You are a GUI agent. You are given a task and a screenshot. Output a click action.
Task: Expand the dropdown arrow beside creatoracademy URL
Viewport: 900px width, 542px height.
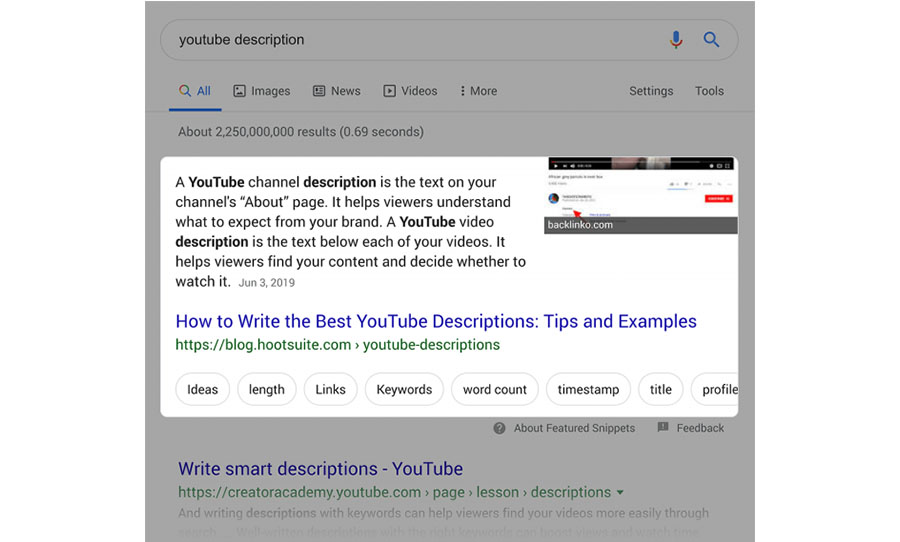(620, 493)
